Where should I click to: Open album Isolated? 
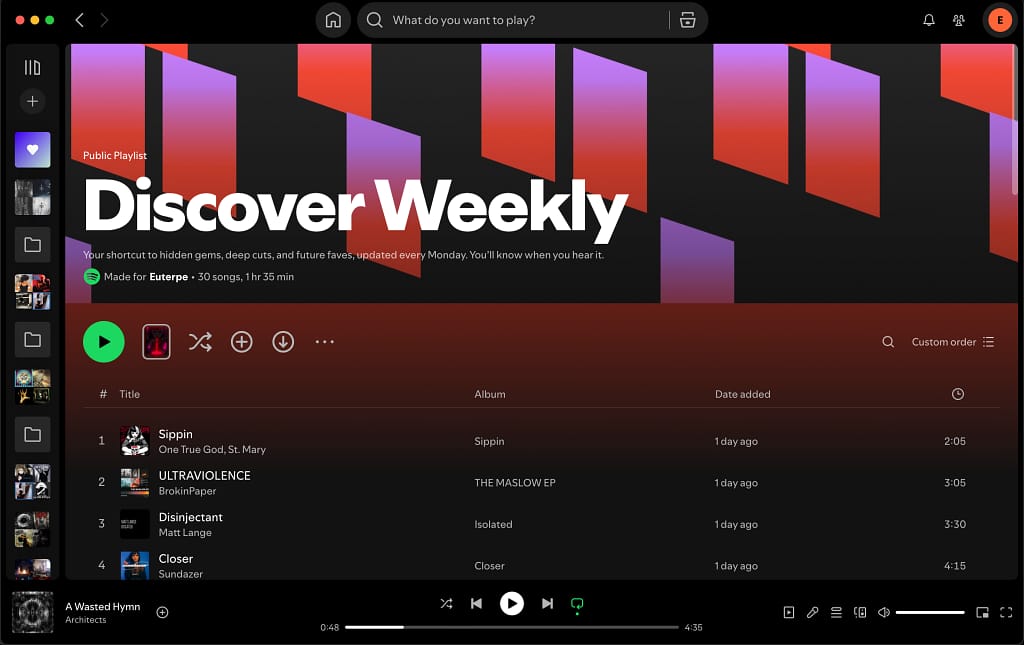pyautogui.click(x=493, y=524)
